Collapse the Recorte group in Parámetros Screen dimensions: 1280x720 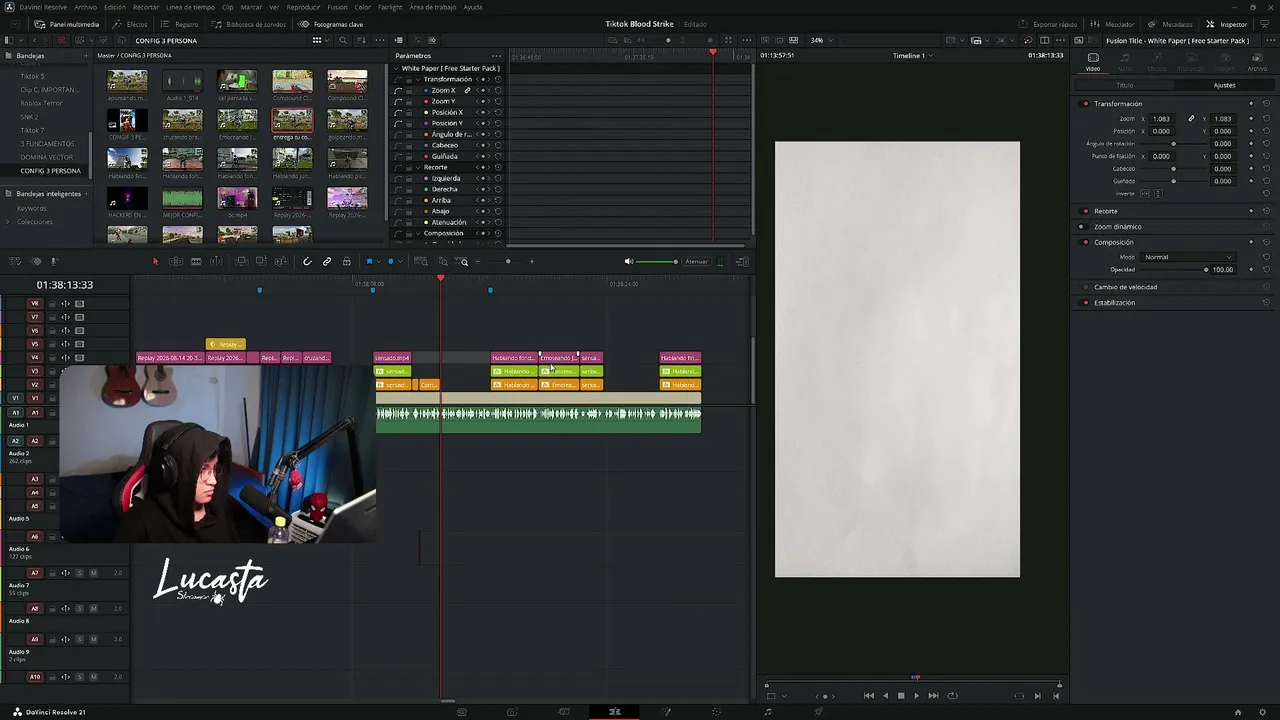[x=419, y=167]
